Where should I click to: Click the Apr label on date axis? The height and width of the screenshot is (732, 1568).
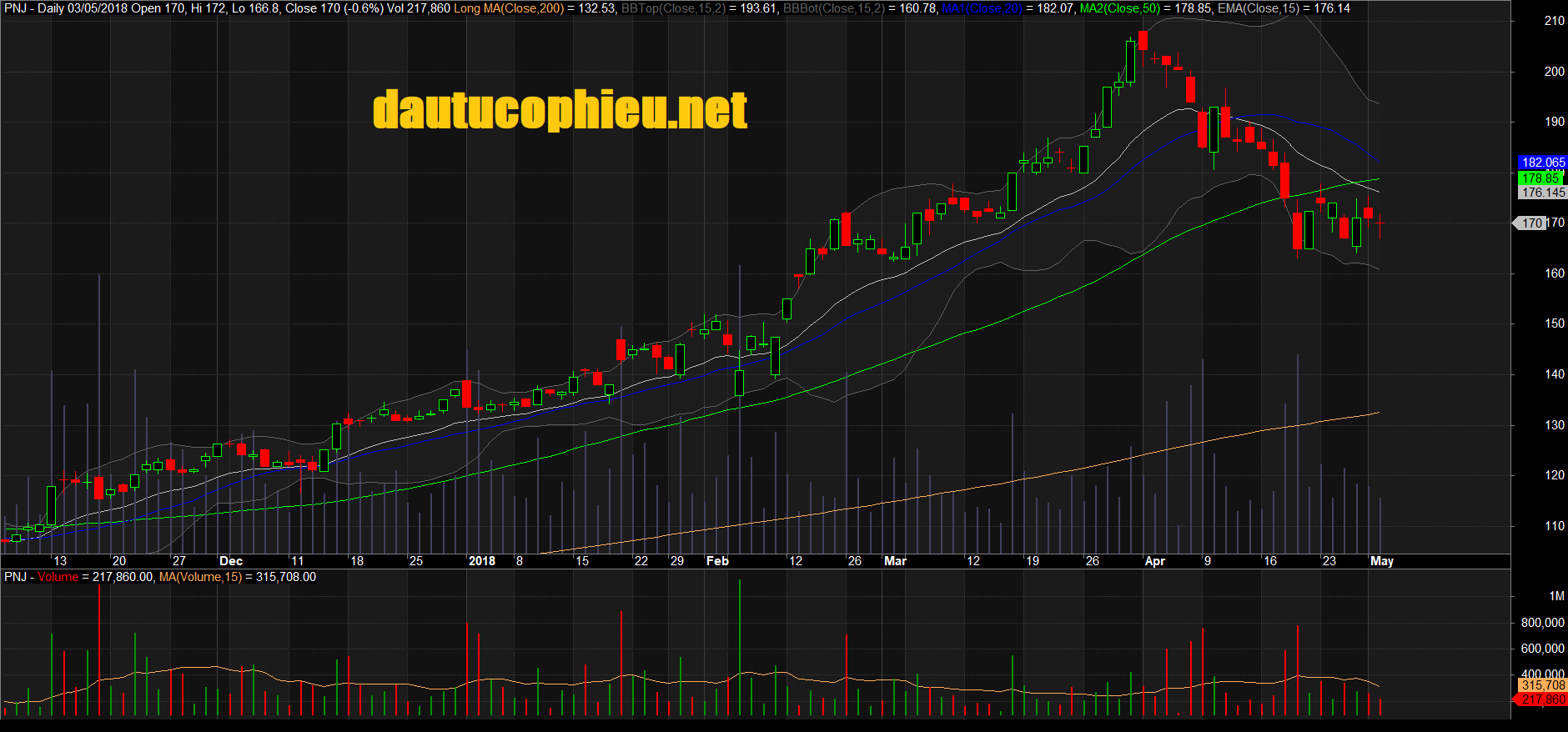[1154, 561]
